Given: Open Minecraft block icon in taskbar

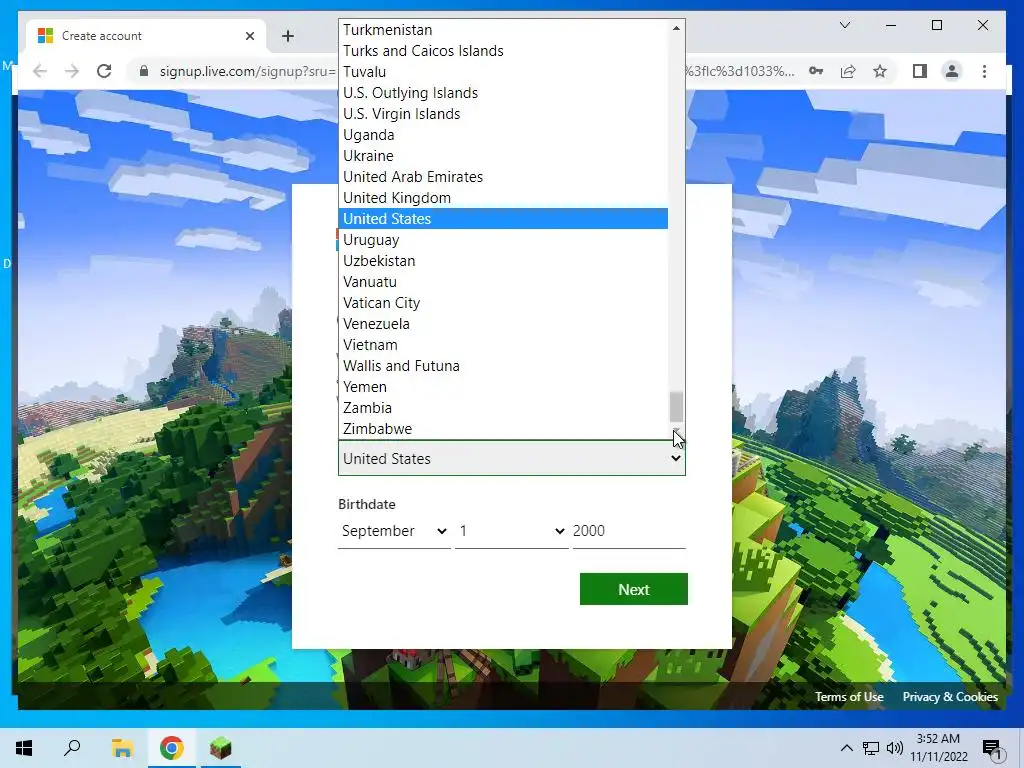Looking at the screenshot, I should (x=221, y=748).
